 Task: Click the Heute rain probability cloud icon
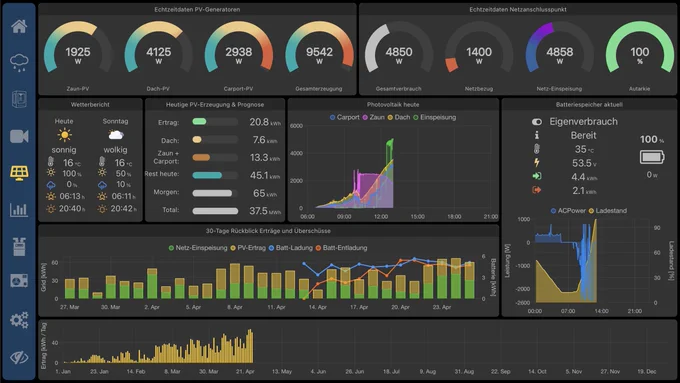[x=51, y=185]
